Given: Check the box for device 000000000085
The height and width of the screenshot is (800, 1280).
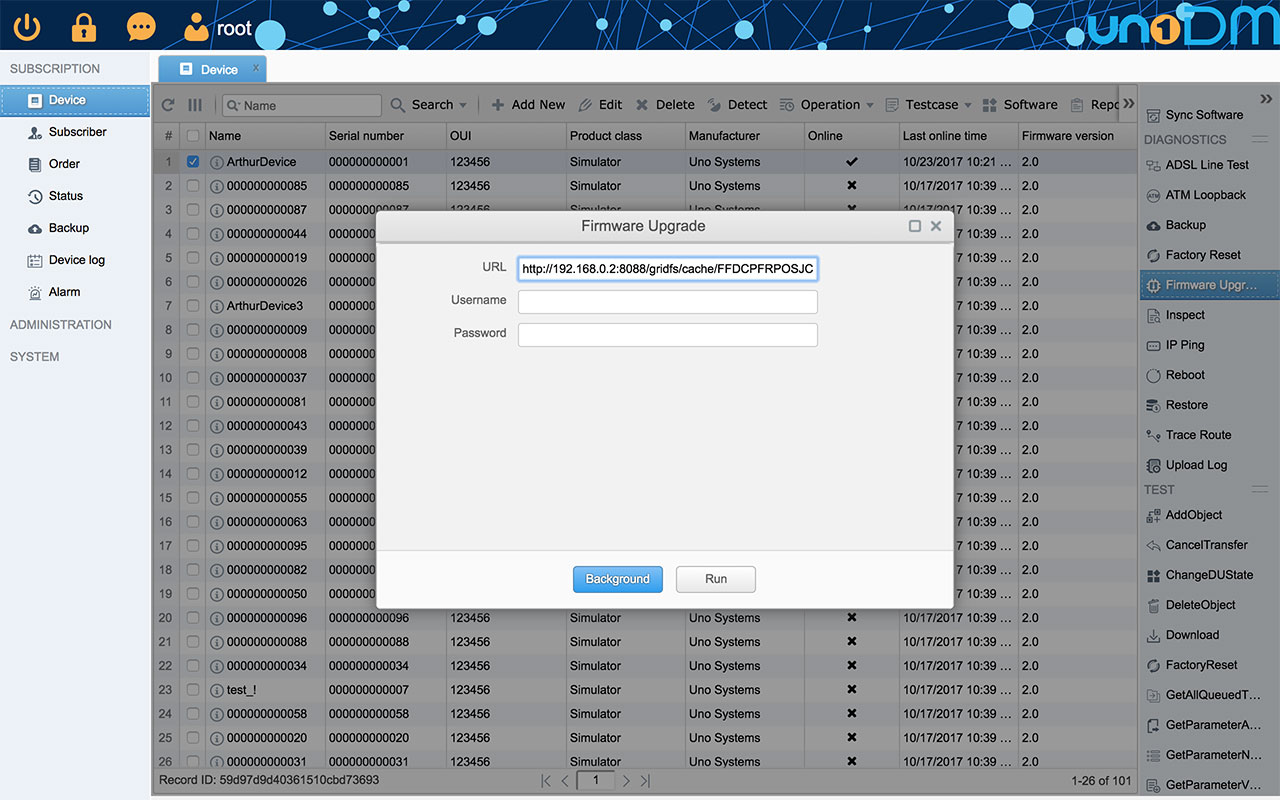Looking at the screenshot, I should pyautogui.click(x=193, y=186).
